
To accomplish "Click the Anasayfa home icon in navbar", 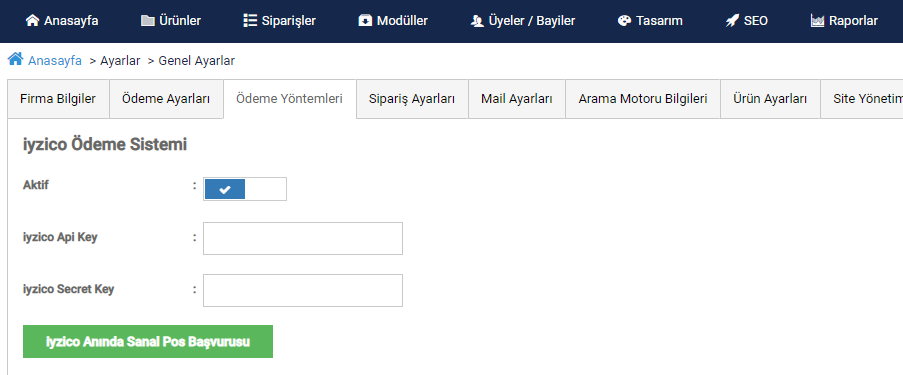I will (33, 21).
